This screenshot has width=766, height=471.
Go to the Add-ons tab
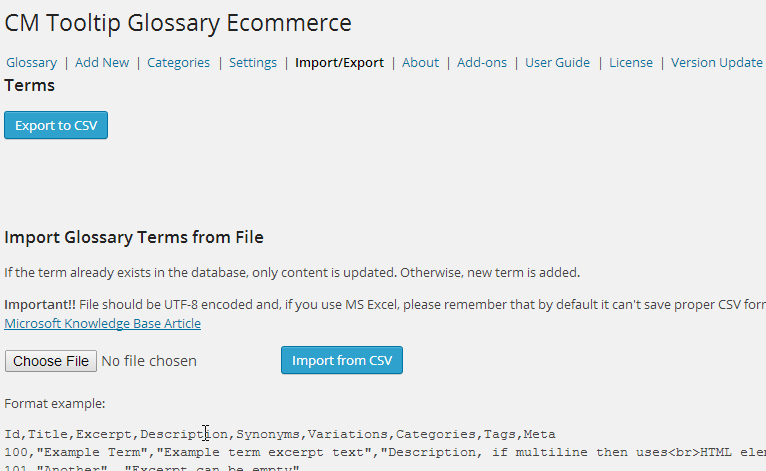click(482, 63)
